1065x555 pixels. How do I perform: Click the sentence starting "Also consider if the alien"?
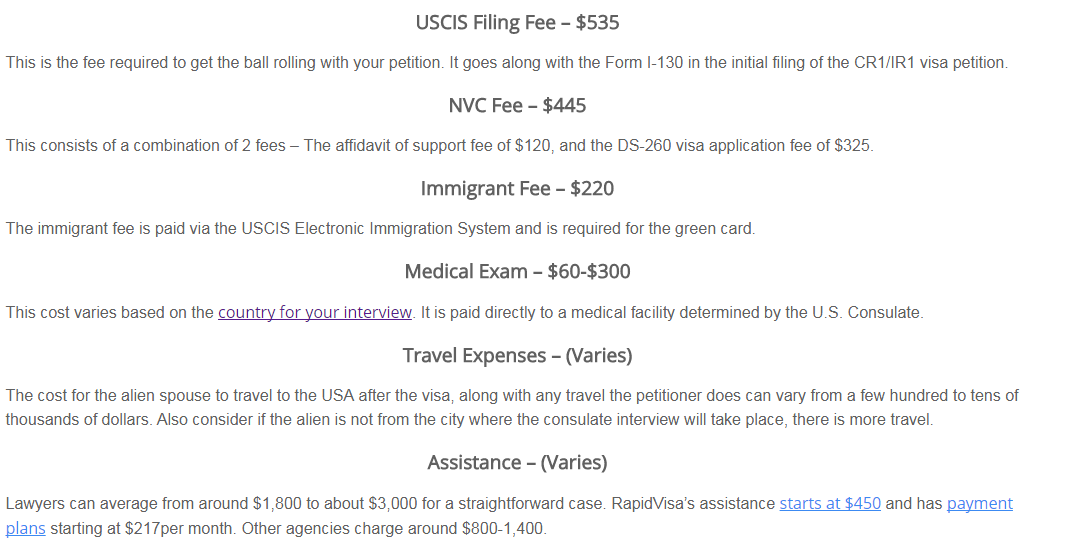pos(545,420)
